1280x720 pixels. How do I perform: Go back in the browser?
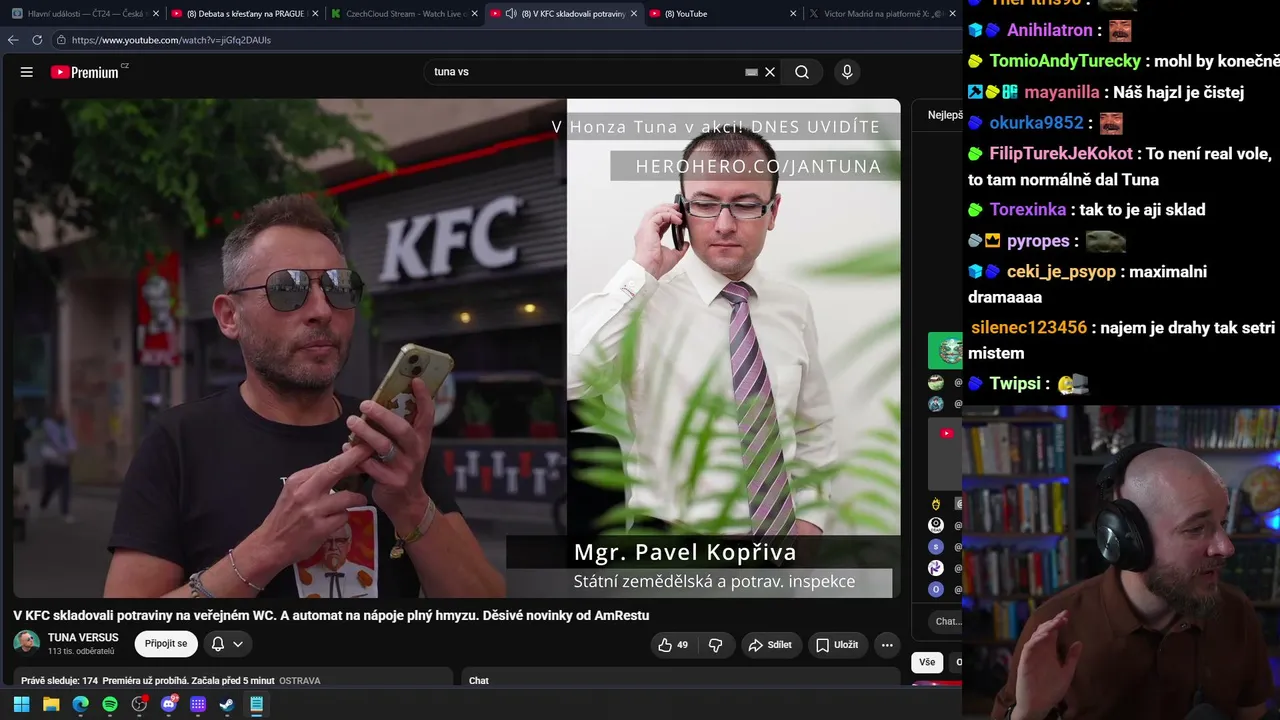(13, 40)
